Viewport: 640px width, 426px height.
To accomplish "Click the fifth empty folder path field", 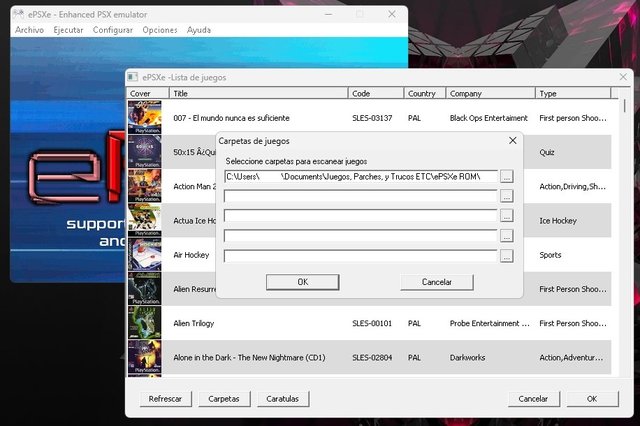I will [x=361, y=256].
